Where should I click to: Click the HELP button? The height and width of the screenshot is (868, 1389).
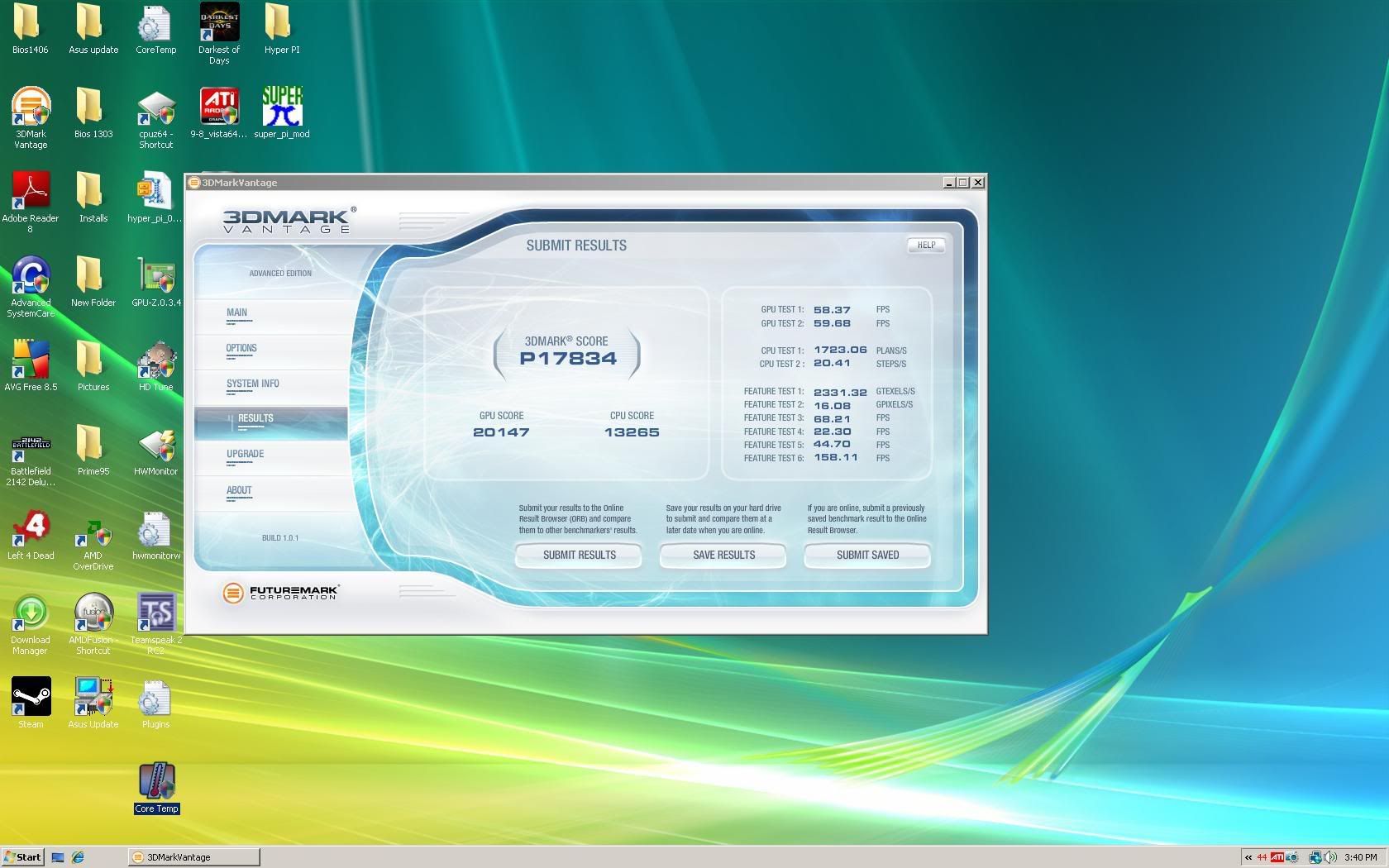[x=926, y=245]
